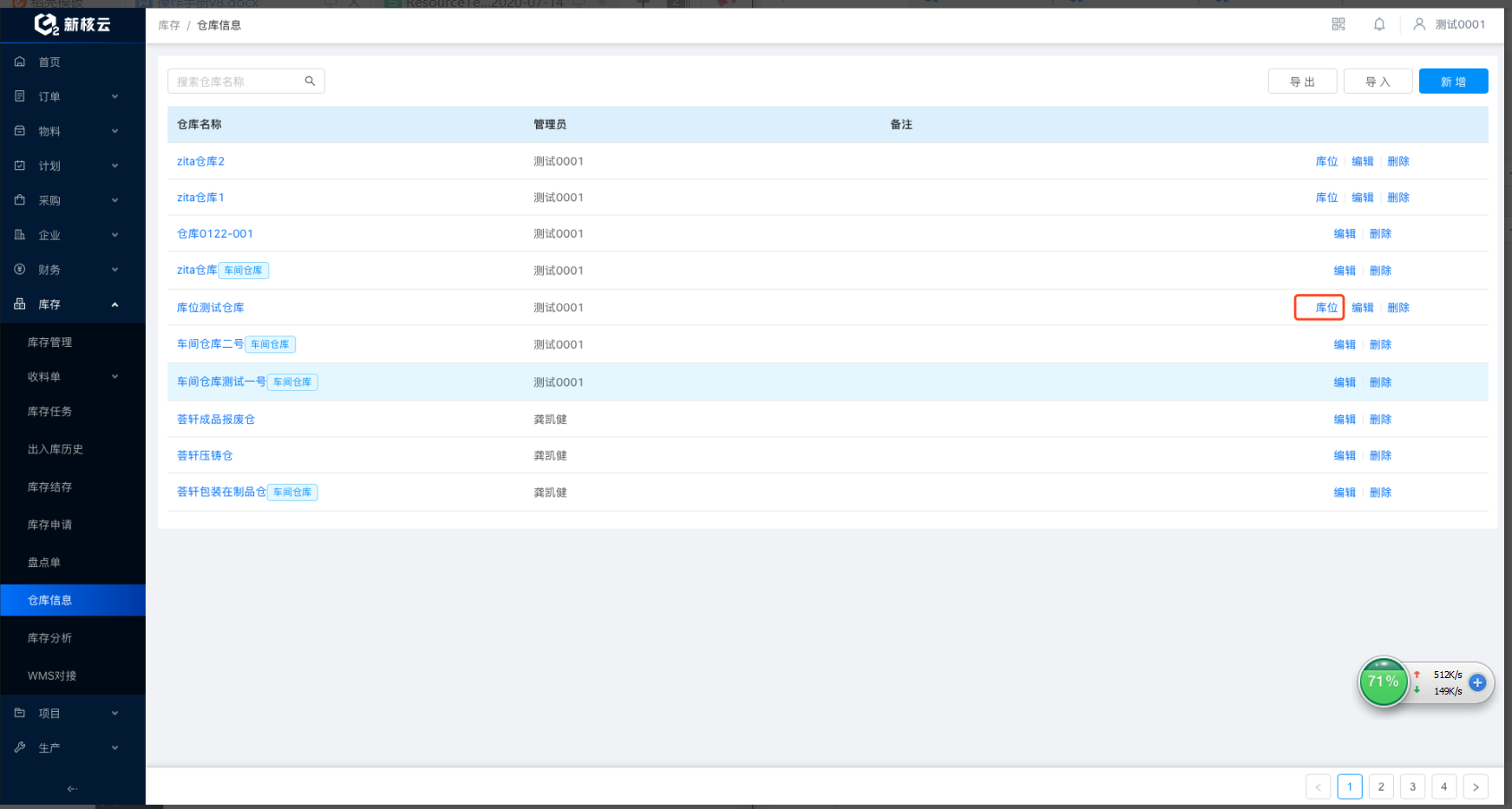The width and height of the screenshot is (1512, 809).
Task: Go to page 3
Action: pos(1412,786)
